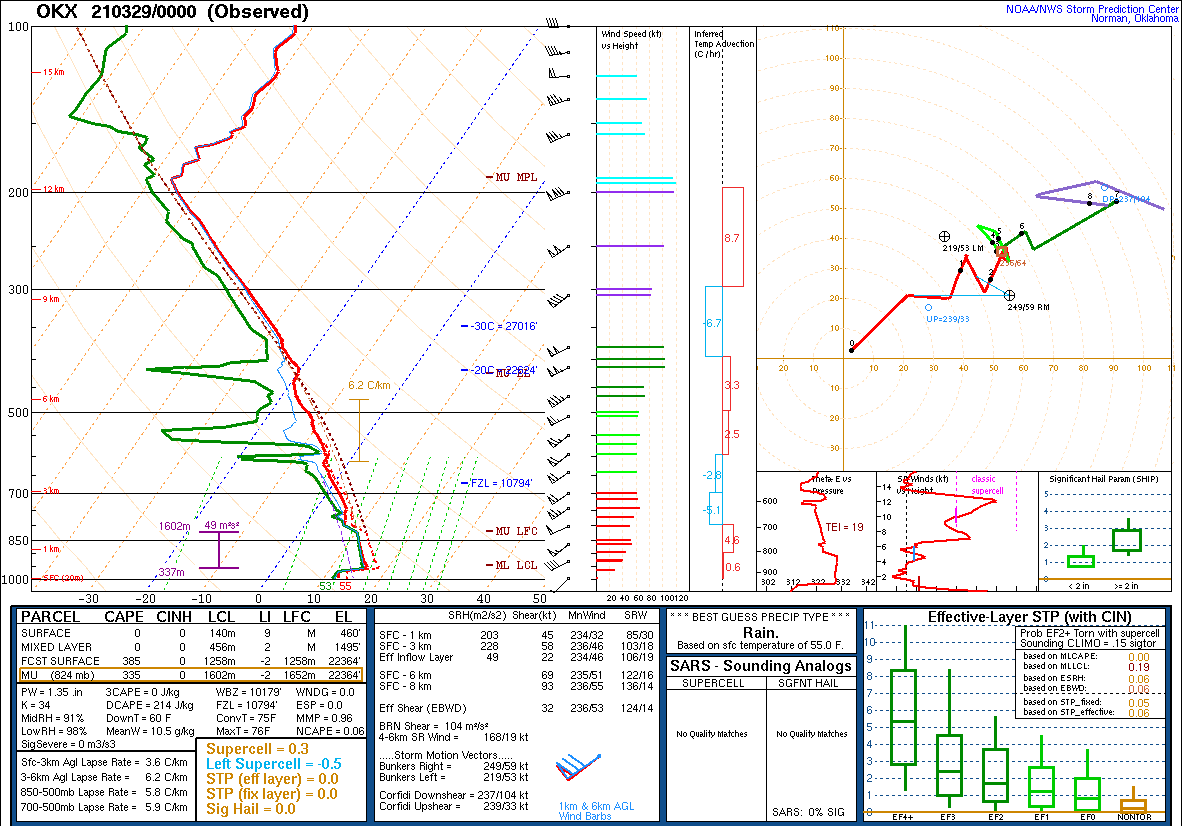Click 'Sfc-3km Agl Lapse Rate' row
1182x826 pixels.
(104, 763)
